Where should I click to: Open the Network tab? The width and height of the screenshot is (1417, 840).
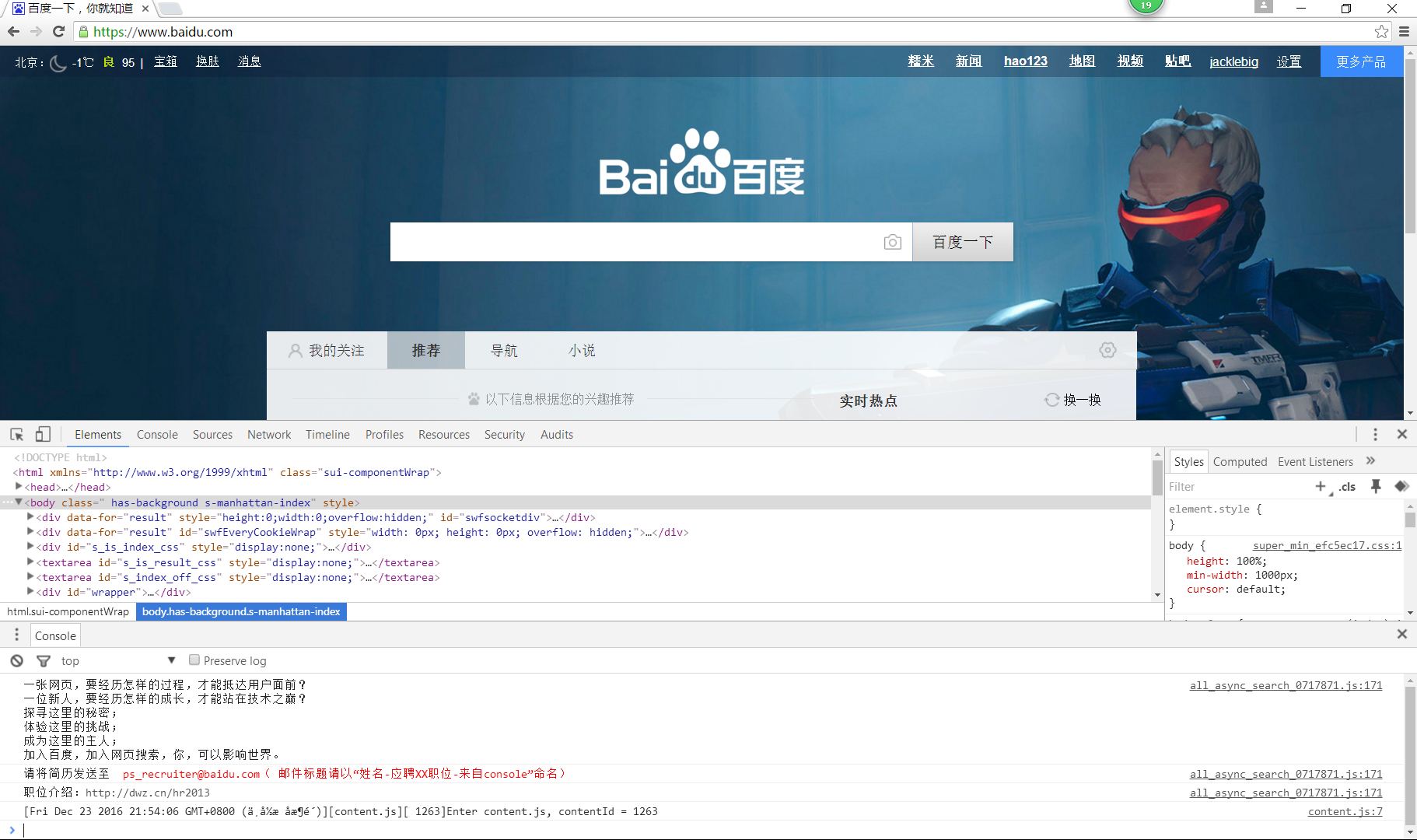coord(269,434)
